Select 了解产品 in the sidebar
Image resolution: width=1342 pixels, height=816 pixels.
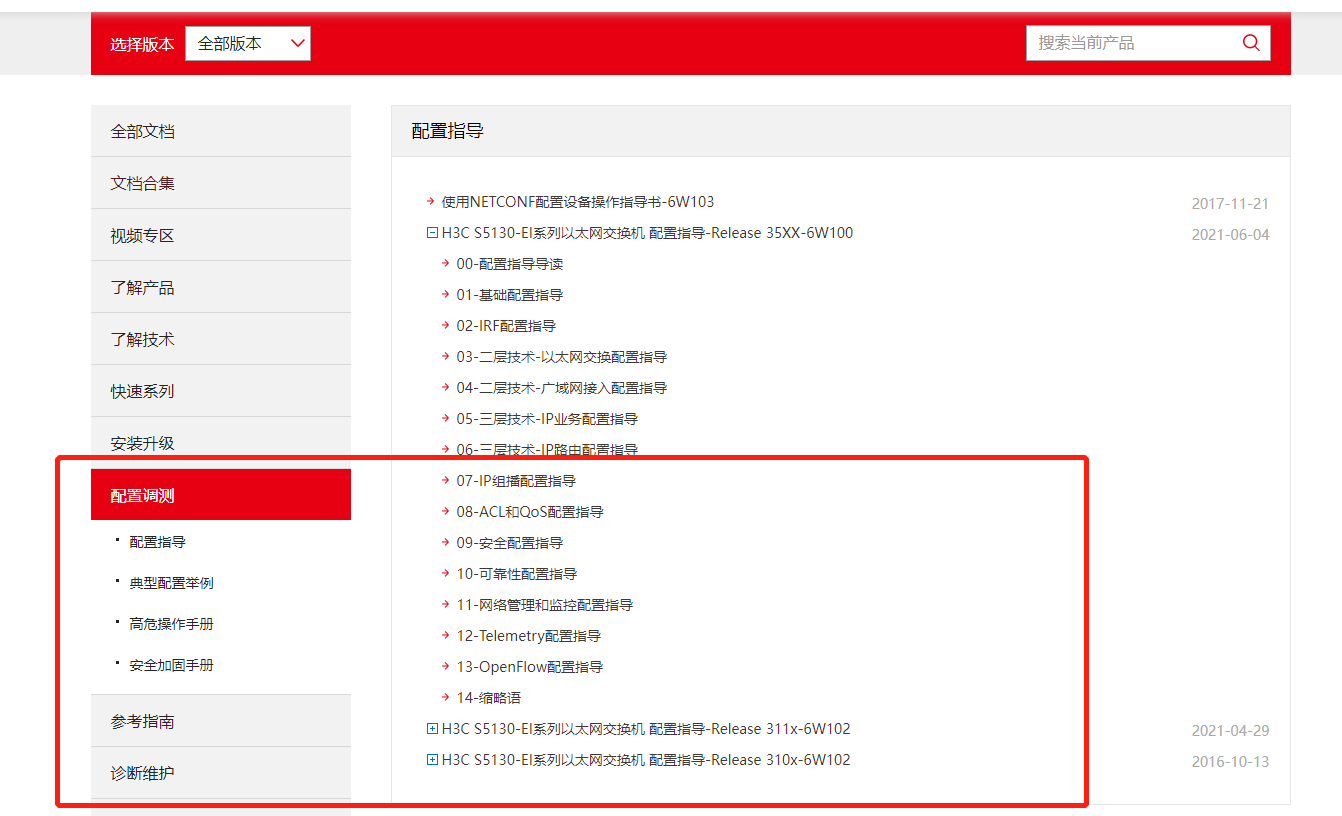click(221, 287)
